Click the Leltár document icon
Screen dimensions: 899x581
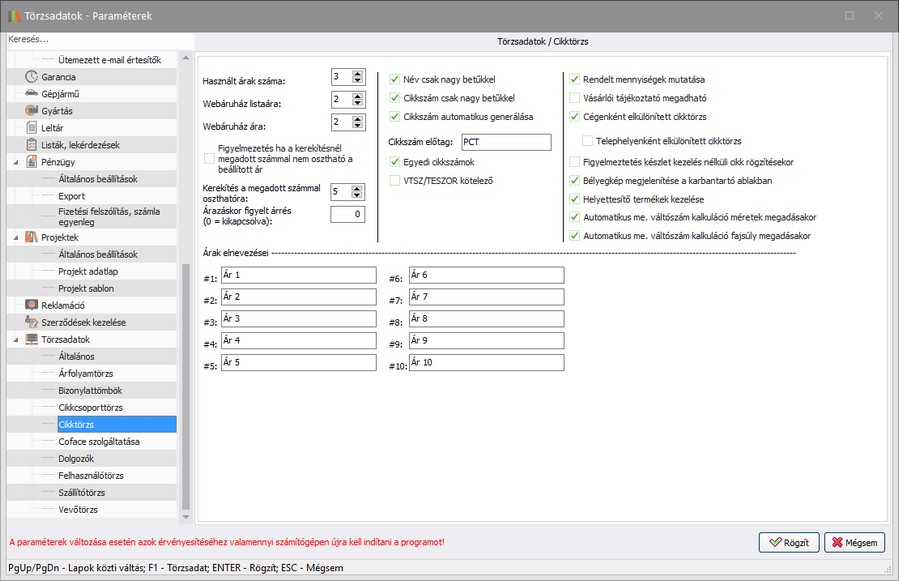tap(32, 127)
